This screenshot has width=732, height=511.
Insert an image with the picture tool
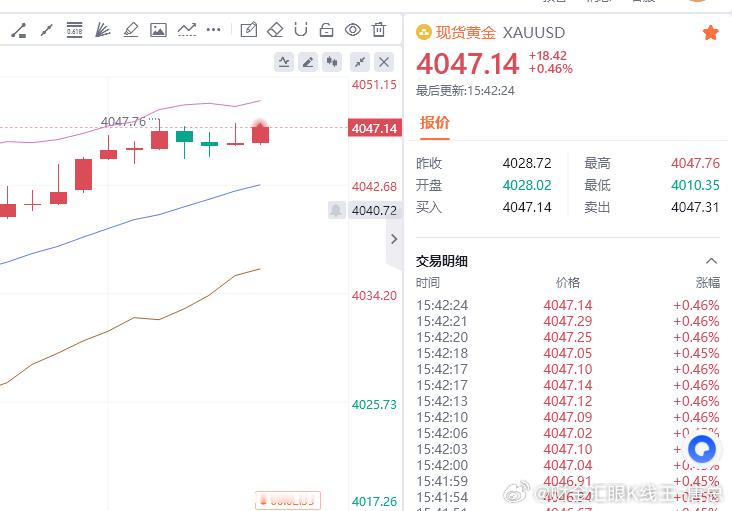pos(158,30)
